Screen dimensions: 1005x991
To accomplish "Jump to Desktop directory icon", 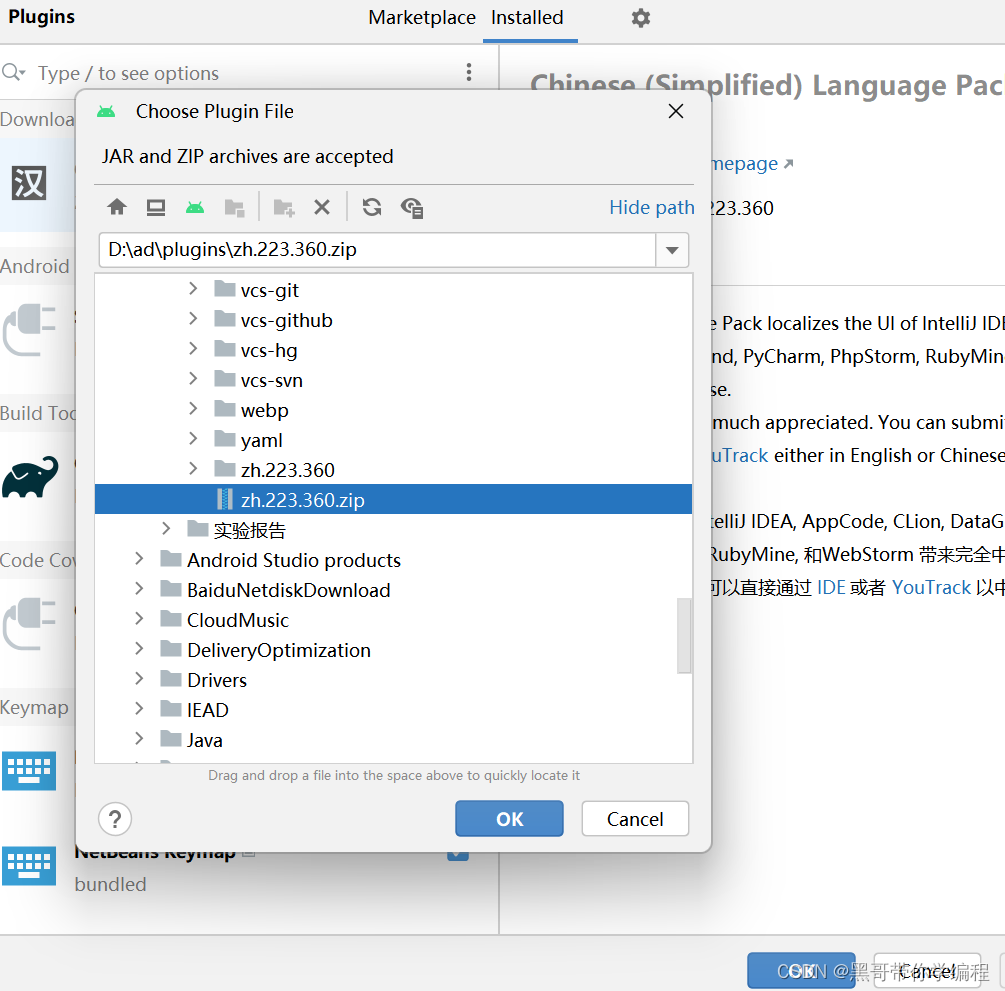I will click(156, 207).
